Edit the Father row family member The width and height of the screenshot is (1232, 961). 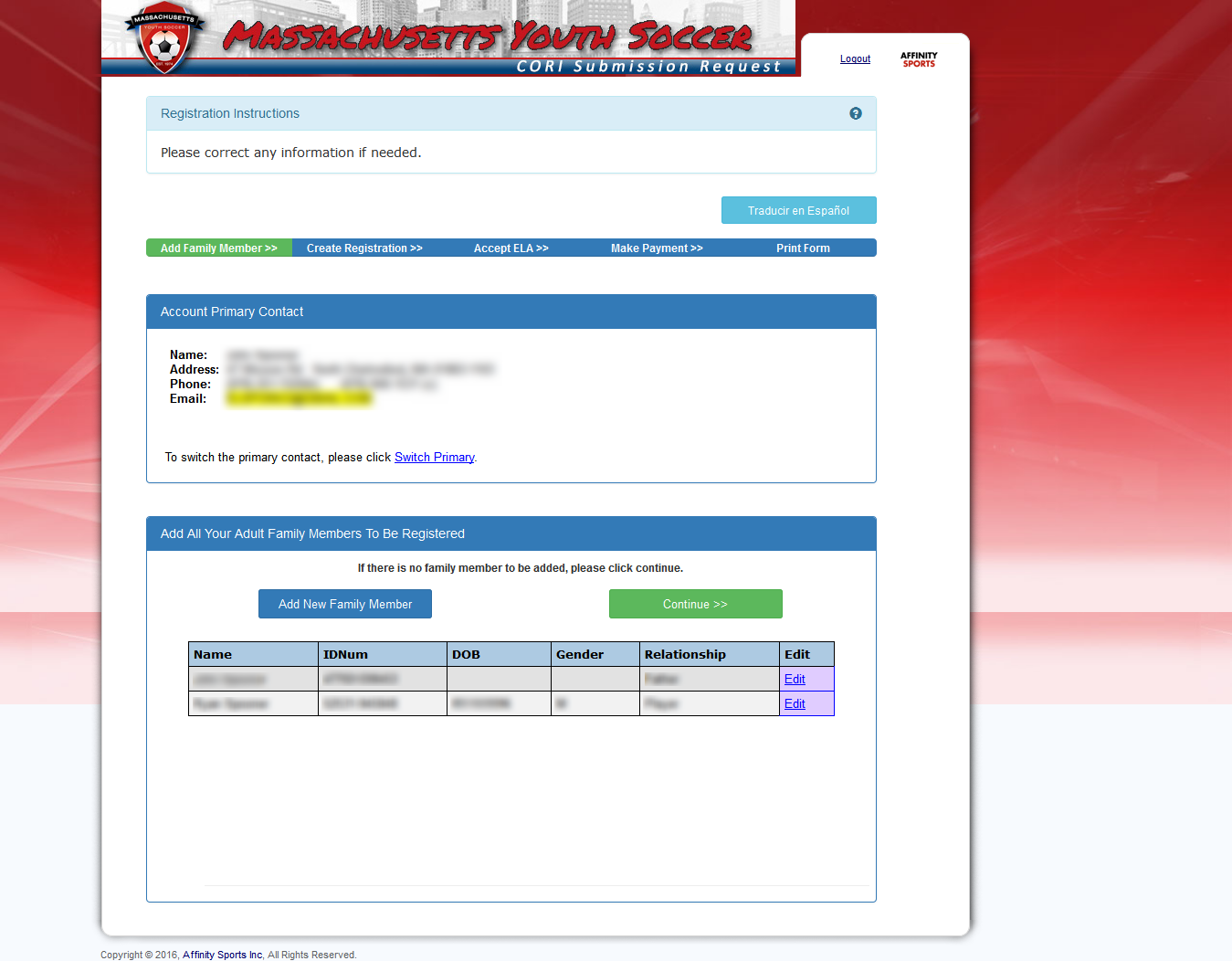(795, 679)
